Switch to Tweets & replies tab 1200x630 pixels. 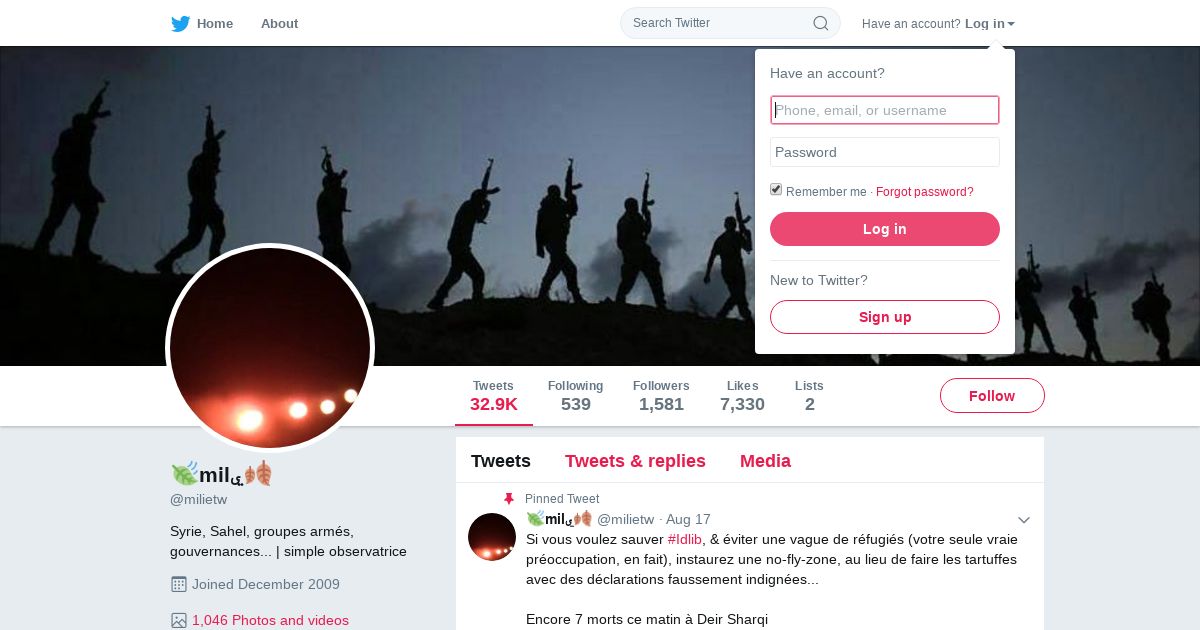635,461
